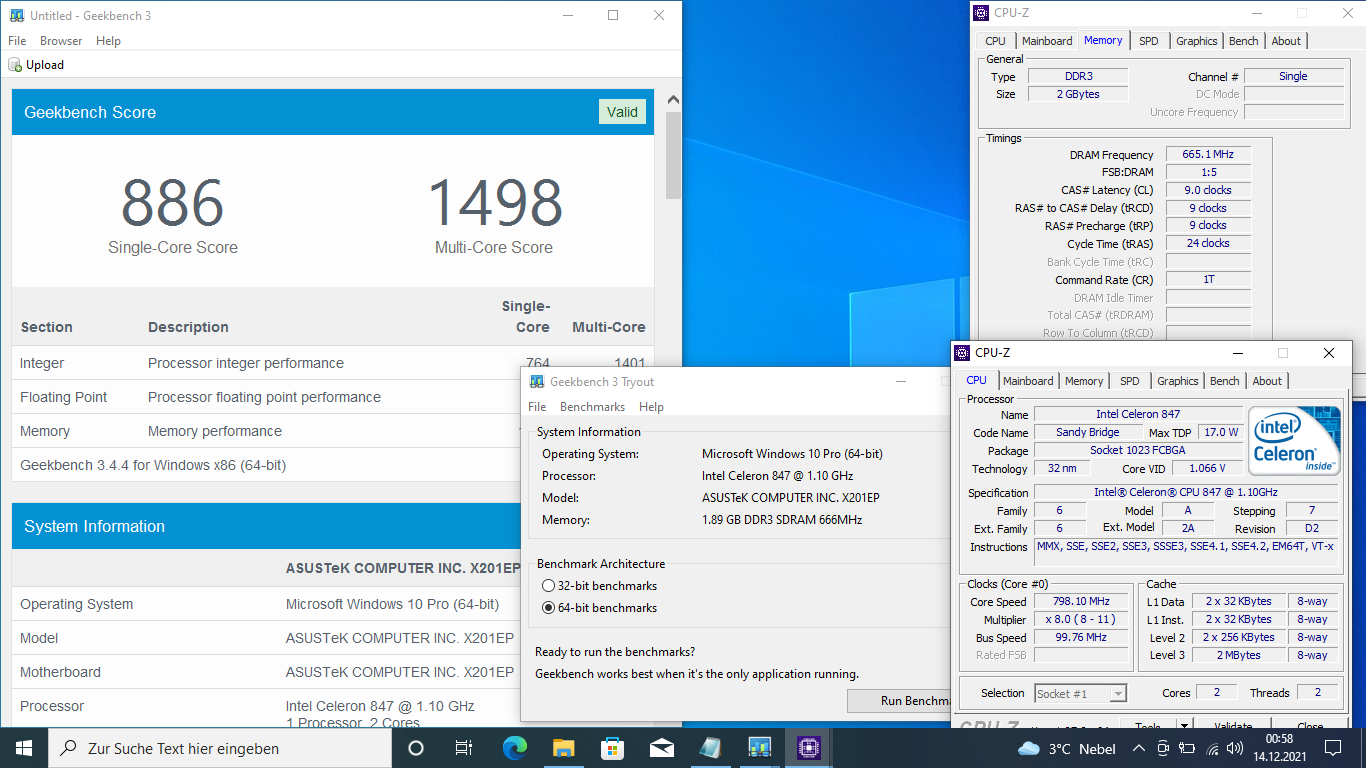
Task: Open the Browser menu in Geekbench 3
Action: click(x=61, y=41)
